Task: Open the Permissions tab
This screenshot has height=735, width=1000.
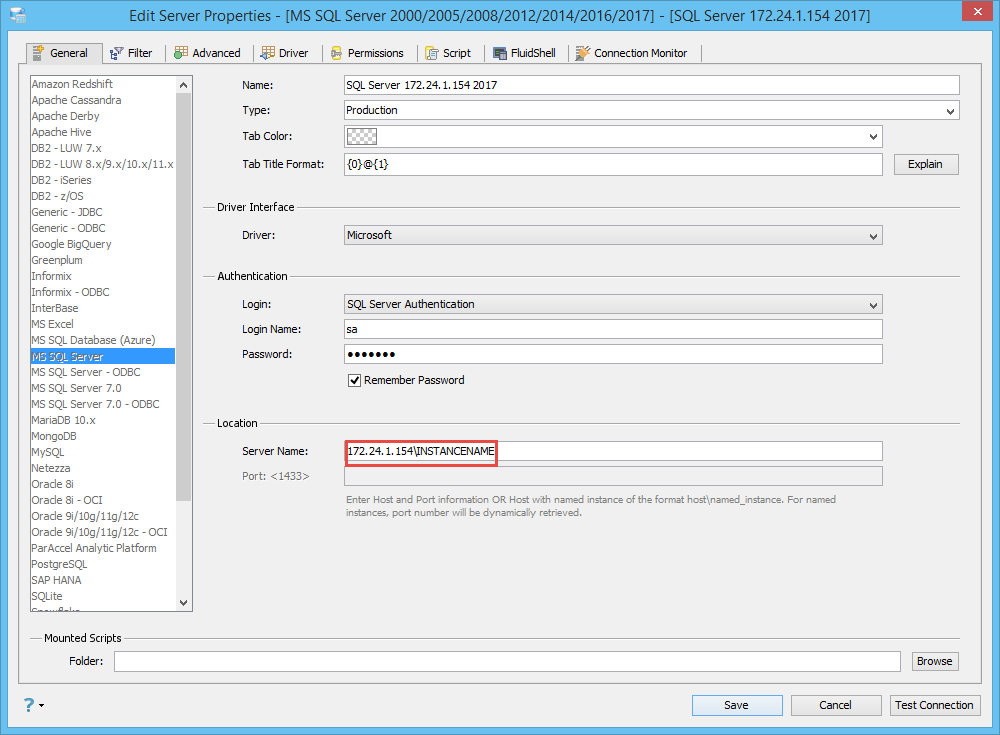Action: coord(367,53)
